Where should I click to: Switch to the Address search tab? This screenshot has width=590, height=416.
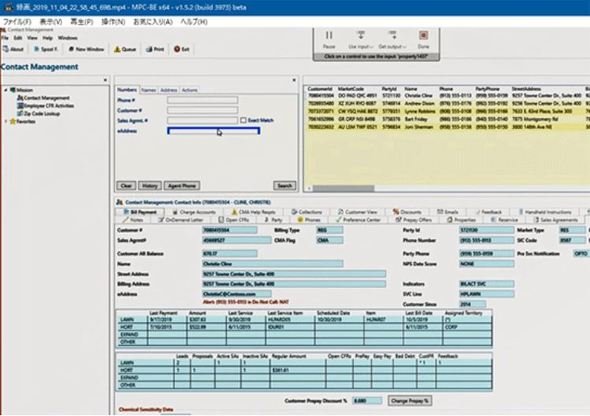pos(169,90)
